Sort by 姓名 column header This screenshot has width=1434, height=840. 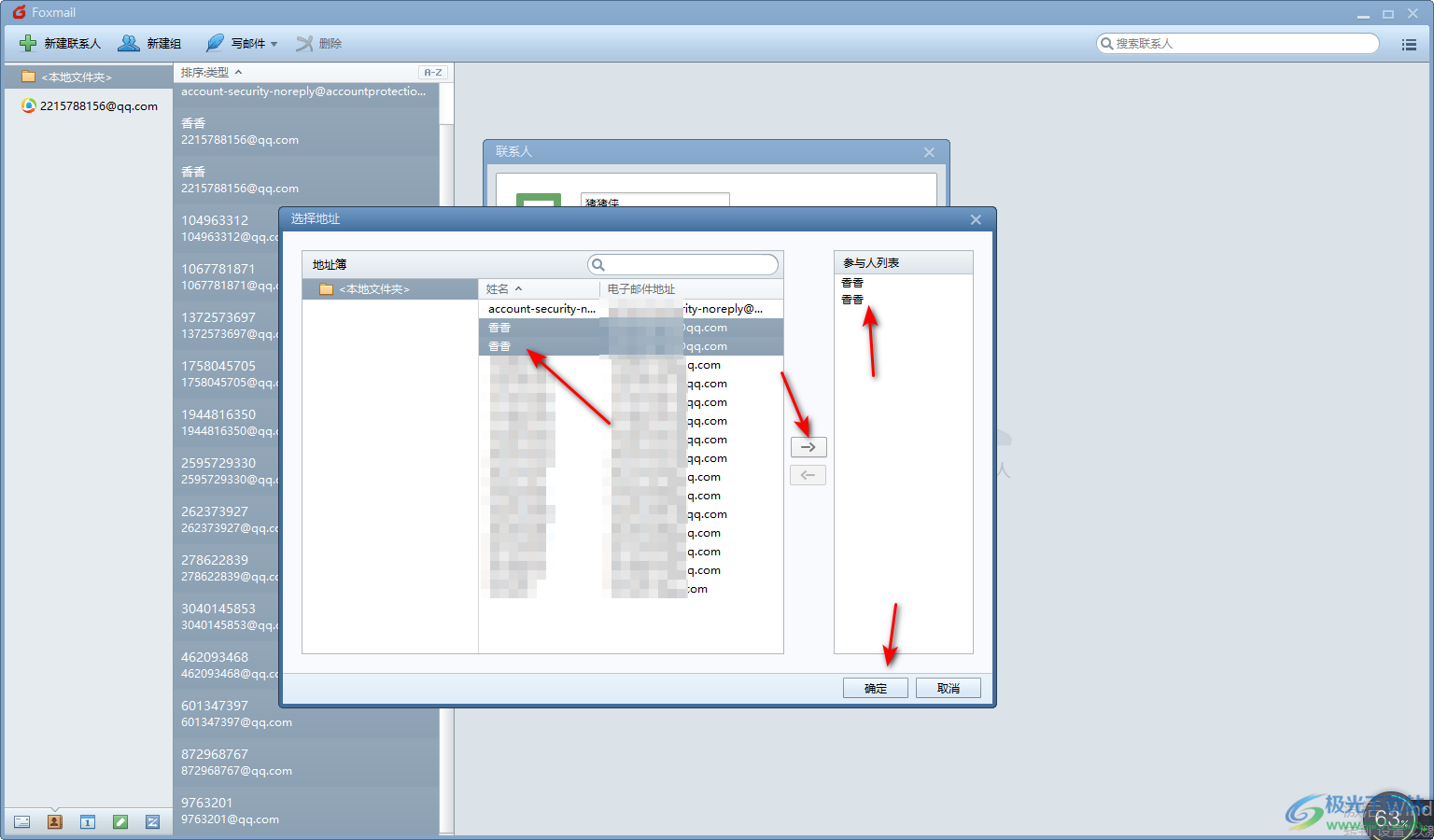(x=539, y=289)
